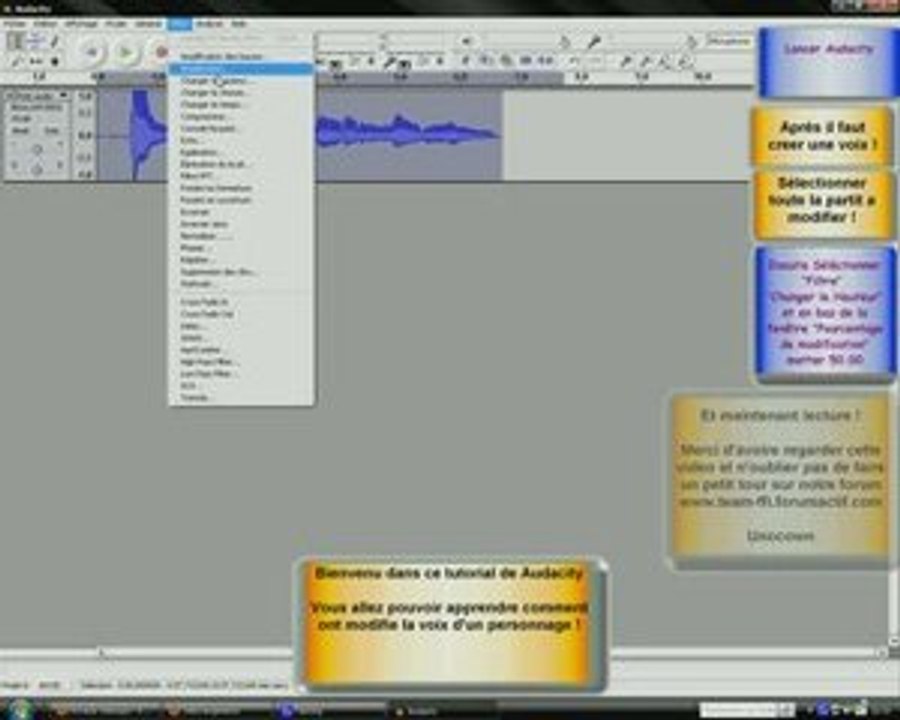Choose Changer la hauteur in the Effet menu
This screenshot has height=720, width=900.
point(241,81)
